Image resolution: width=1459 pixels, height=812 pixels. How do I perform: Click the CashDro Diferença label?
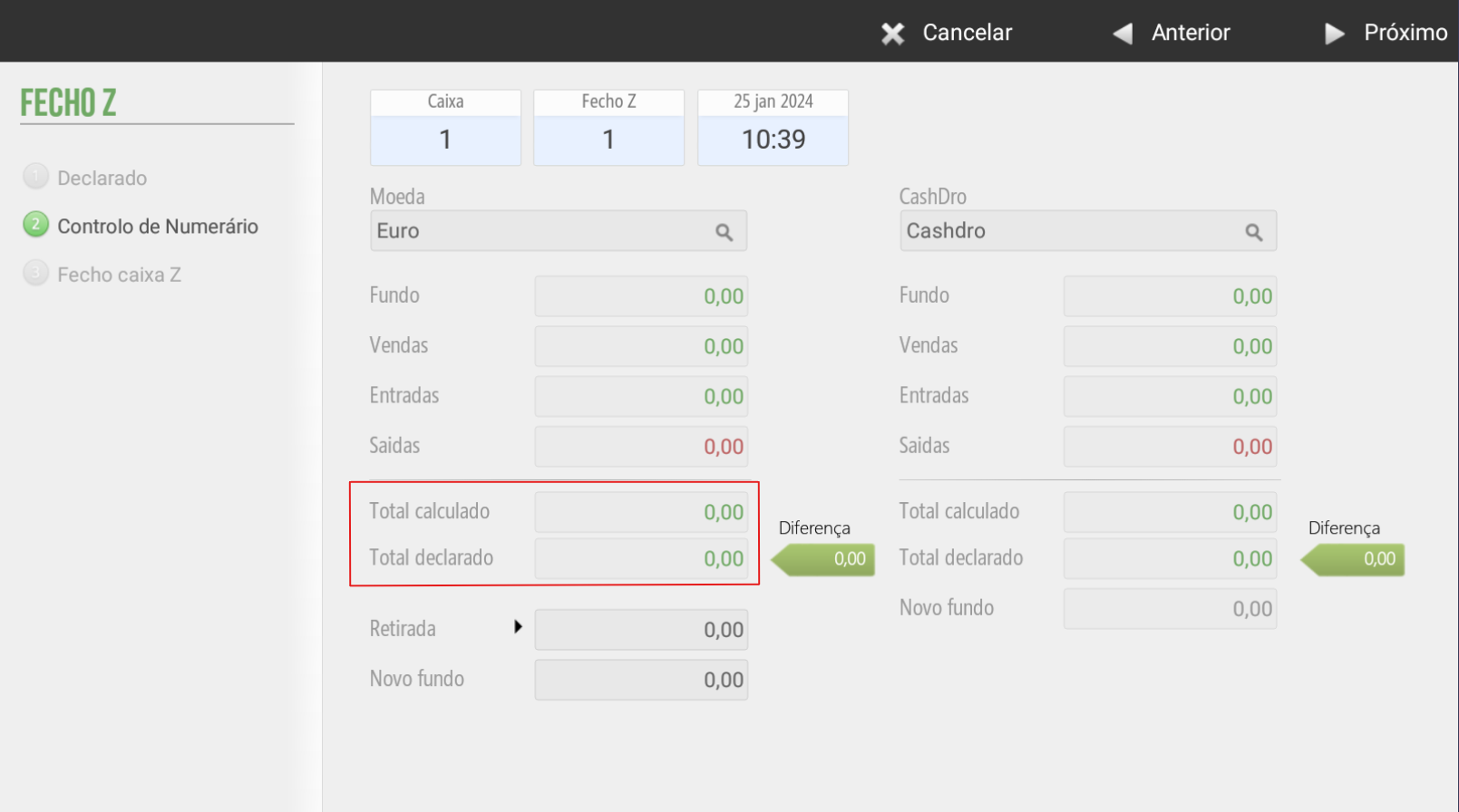tap(1344, 528)
